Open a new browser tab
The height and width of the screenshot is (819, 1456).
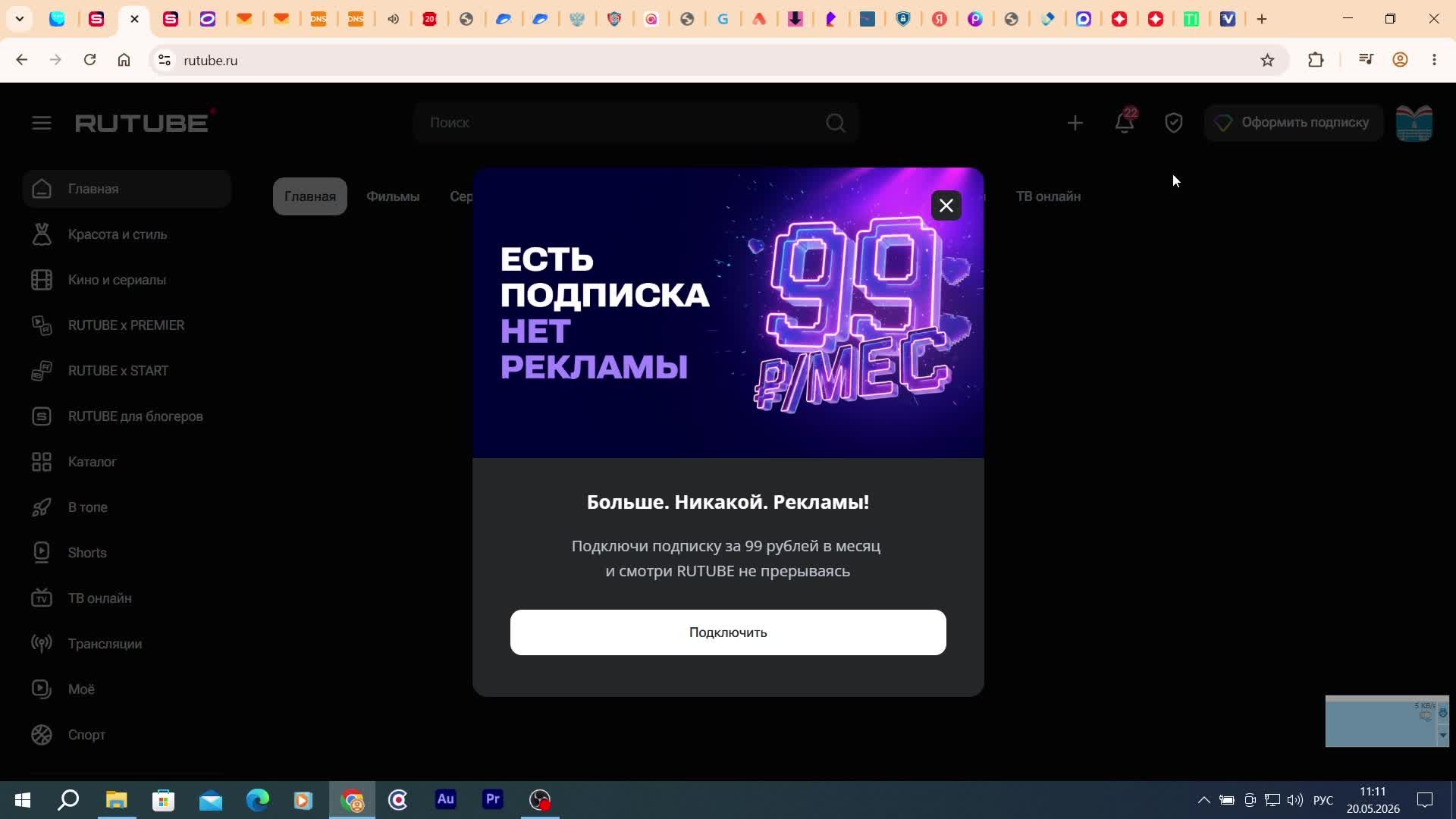point(1262,19)
